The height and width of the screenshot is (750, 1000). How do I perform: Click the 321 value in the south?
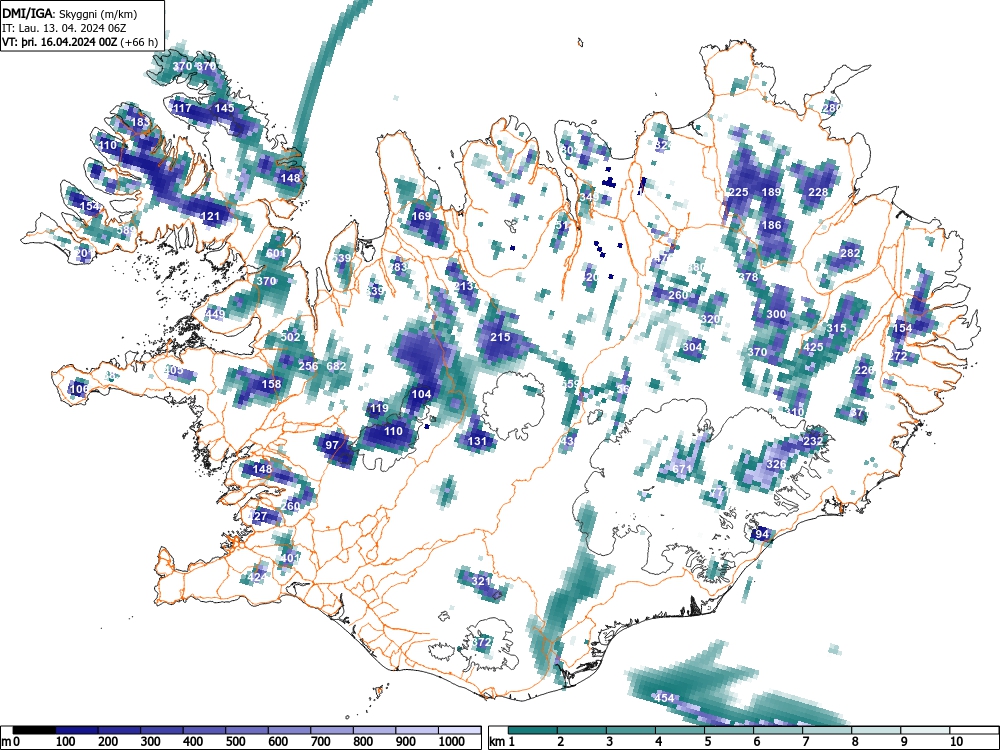[482, 580]
